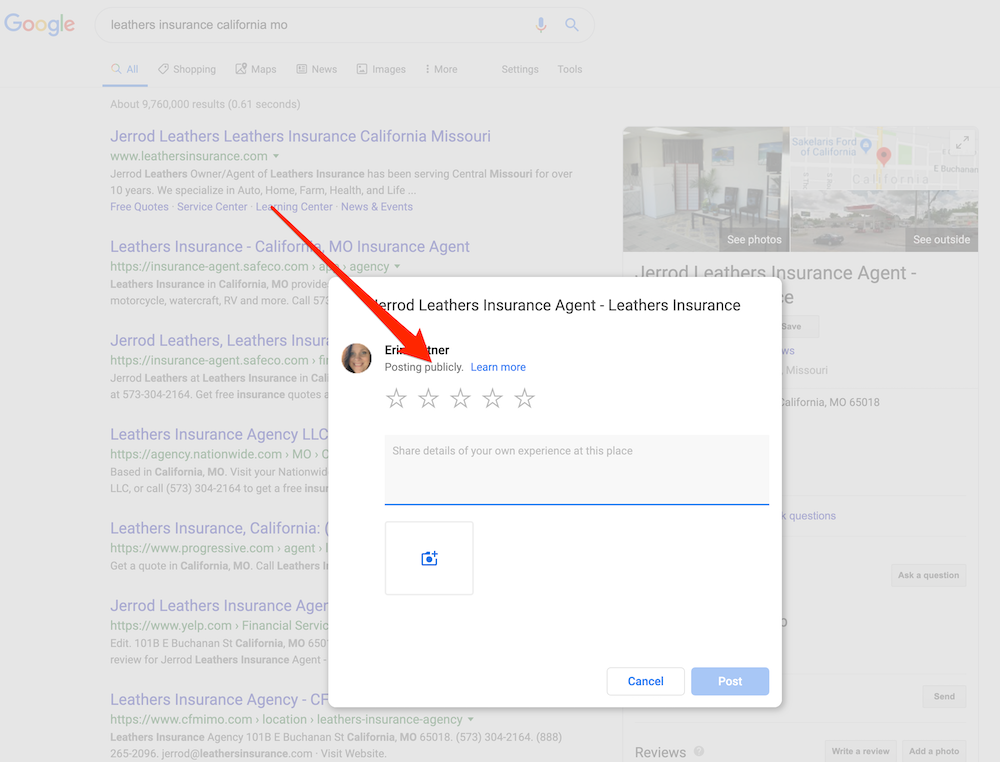The image size is (1000, 762).
Task: Open Jerrod Leathers Leathers Insurance California Missouri result
Action: (300, 136)
